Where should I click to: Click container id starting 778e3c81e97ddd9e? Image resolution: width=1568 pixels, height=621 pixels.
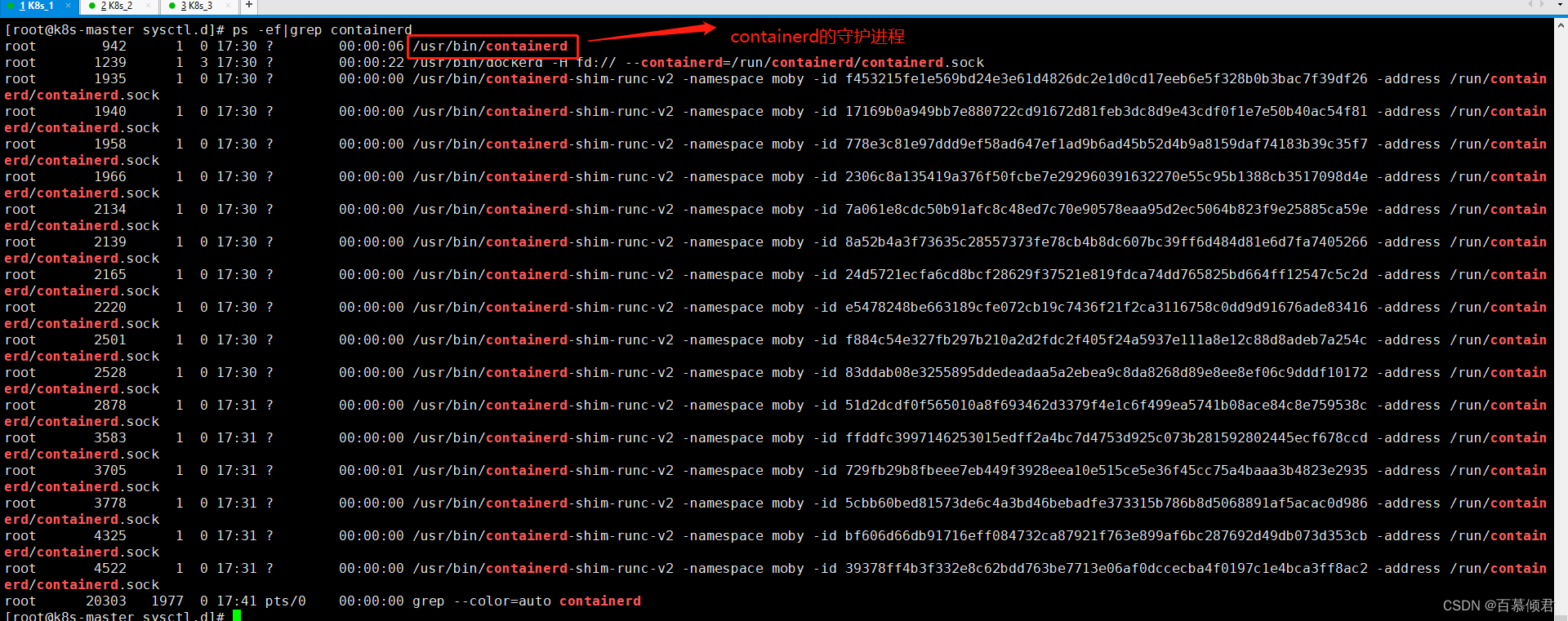1107,144
